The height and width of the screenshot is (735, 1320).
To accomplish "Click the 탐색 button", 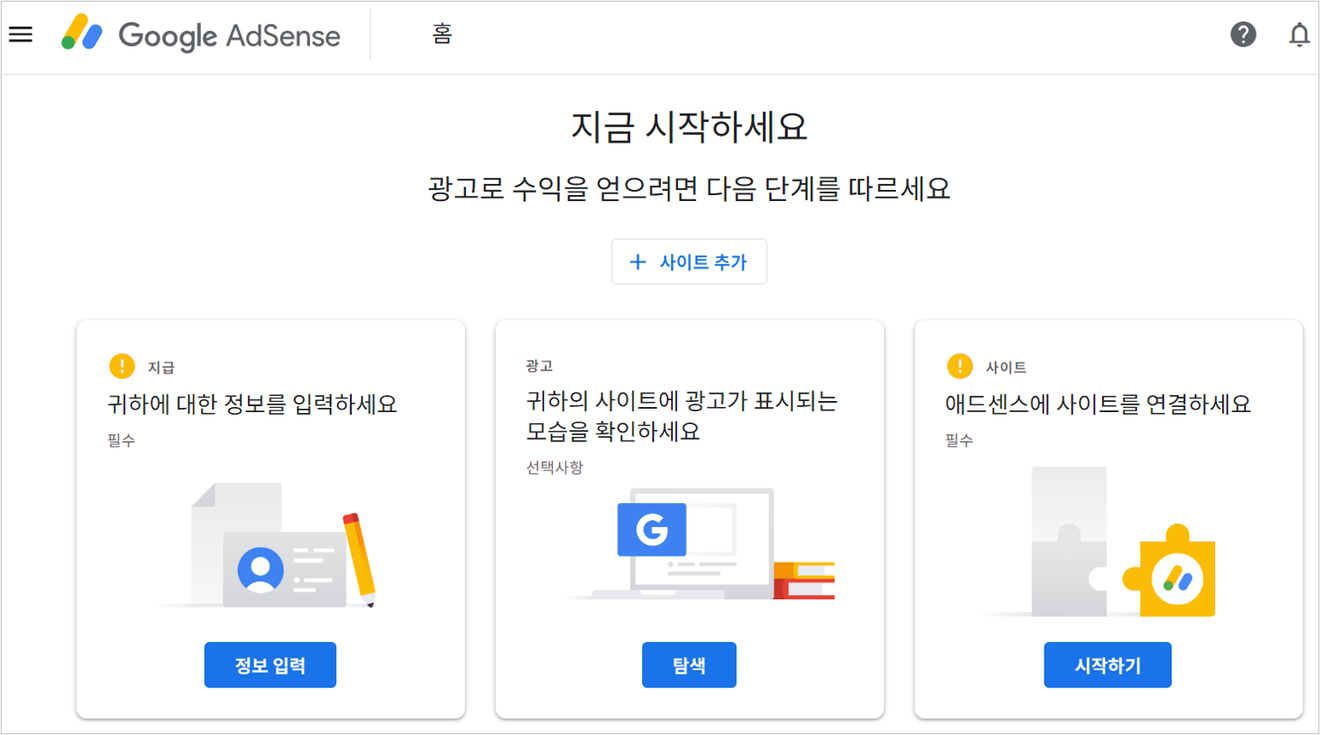I will (689, 665).
